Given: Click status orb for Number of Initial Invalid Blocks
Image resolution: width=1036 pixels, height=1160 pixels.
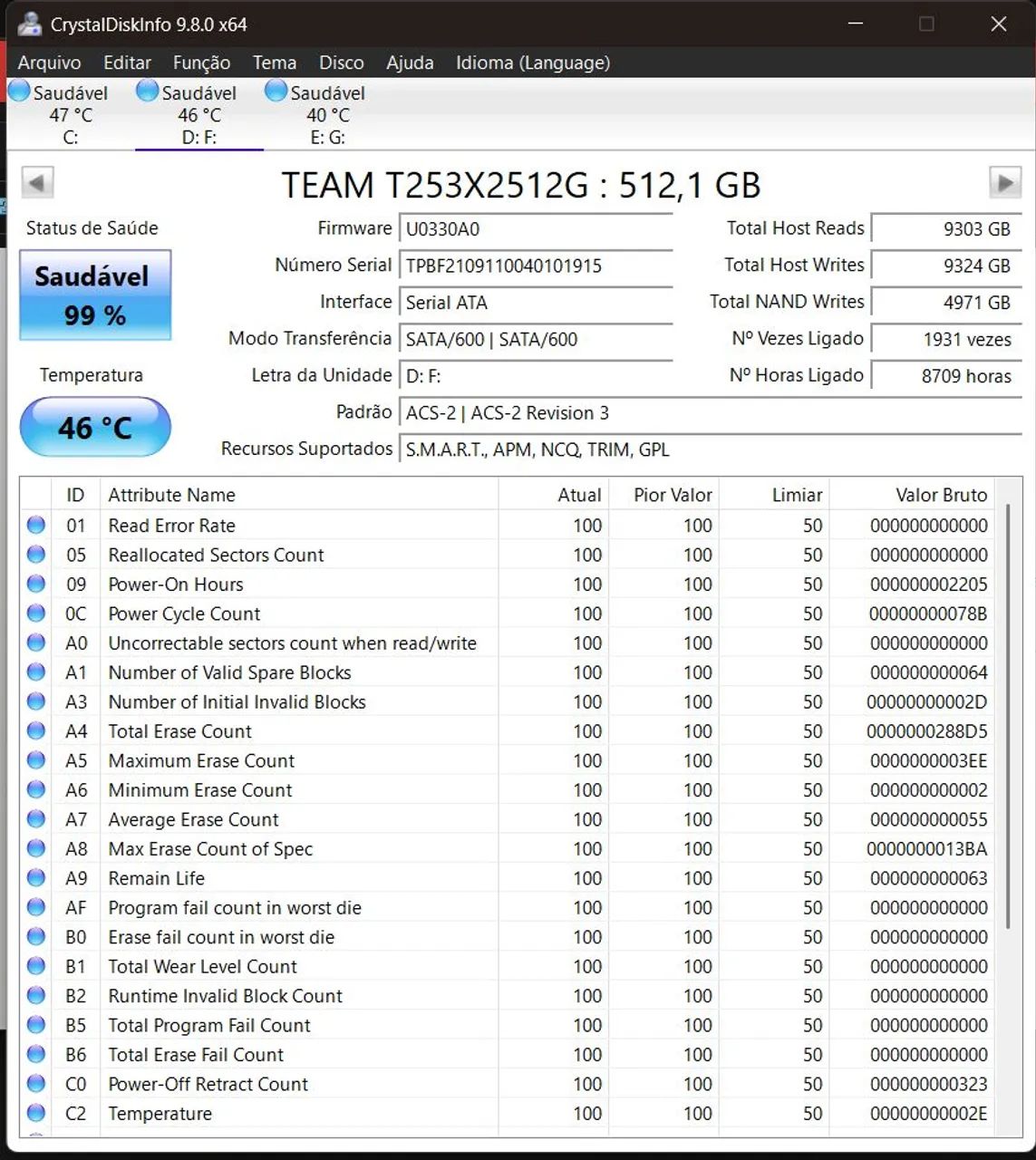Looking at the screenshot, I should (x=36, y=701).
